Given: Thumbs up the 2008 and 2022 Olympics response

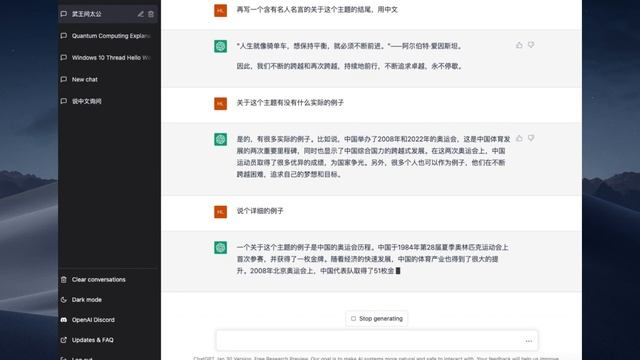Looking at the screenshot, I should pyautogui.click(x=519, y=138).
